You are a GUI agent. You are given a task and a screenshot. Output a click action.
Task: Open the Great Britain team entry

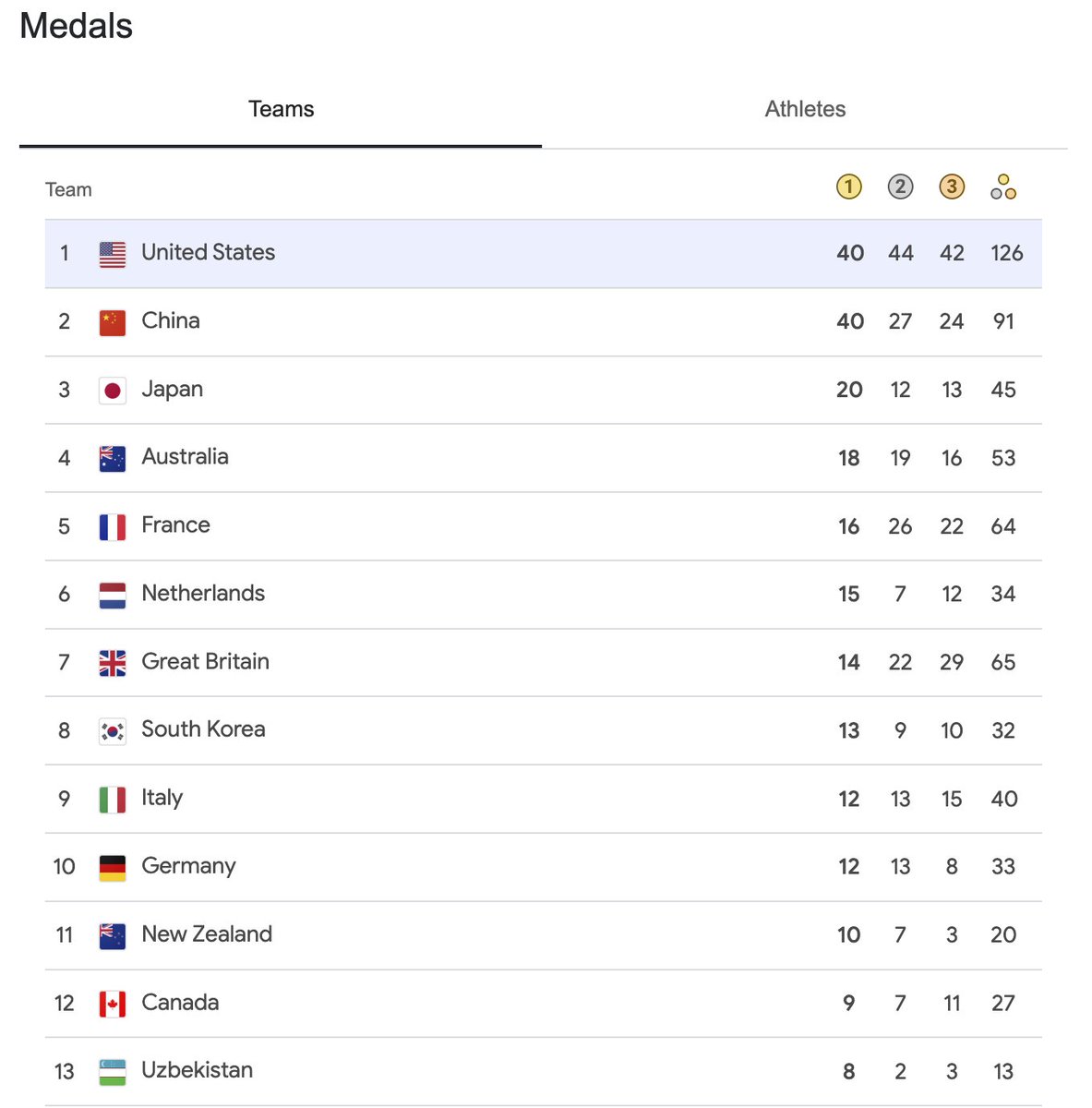tap(544, 663)
